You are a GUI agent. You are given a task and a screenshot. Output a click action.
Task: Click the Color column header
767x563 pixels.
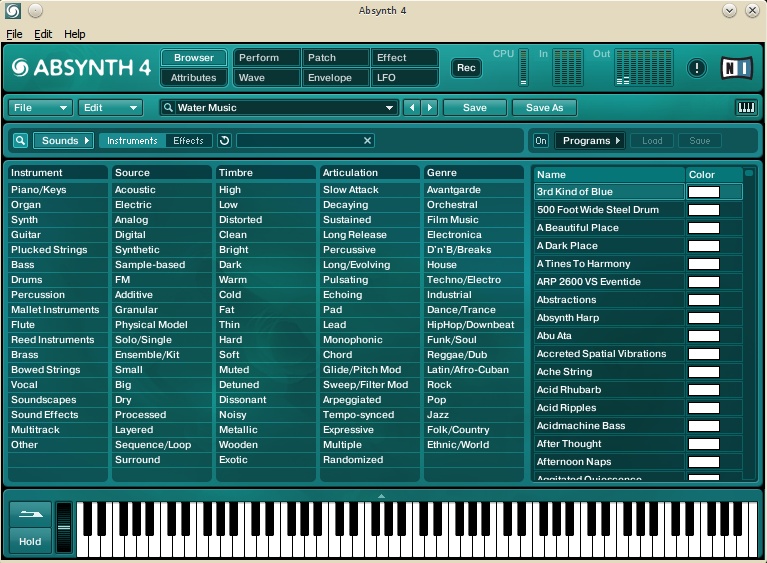[x=714, y=175]
